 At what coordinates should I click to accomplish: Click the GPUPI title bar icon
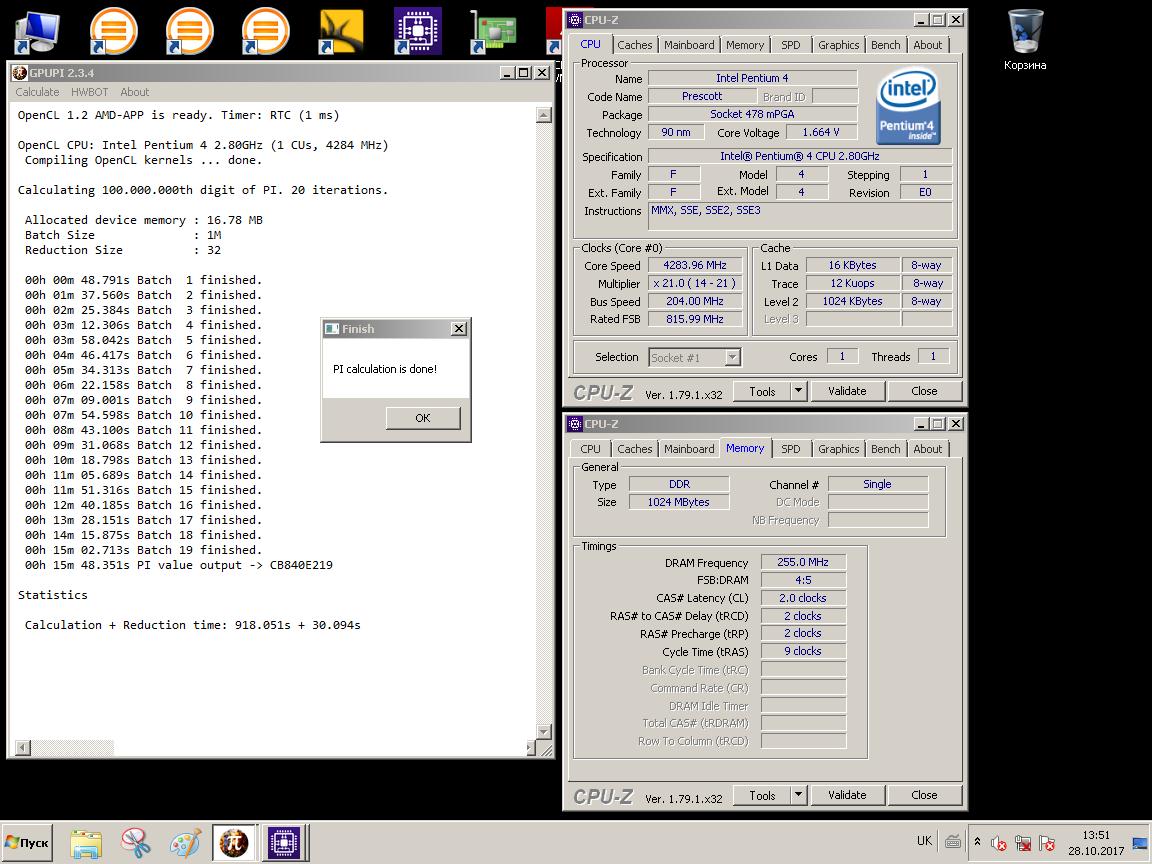(20, 73)
